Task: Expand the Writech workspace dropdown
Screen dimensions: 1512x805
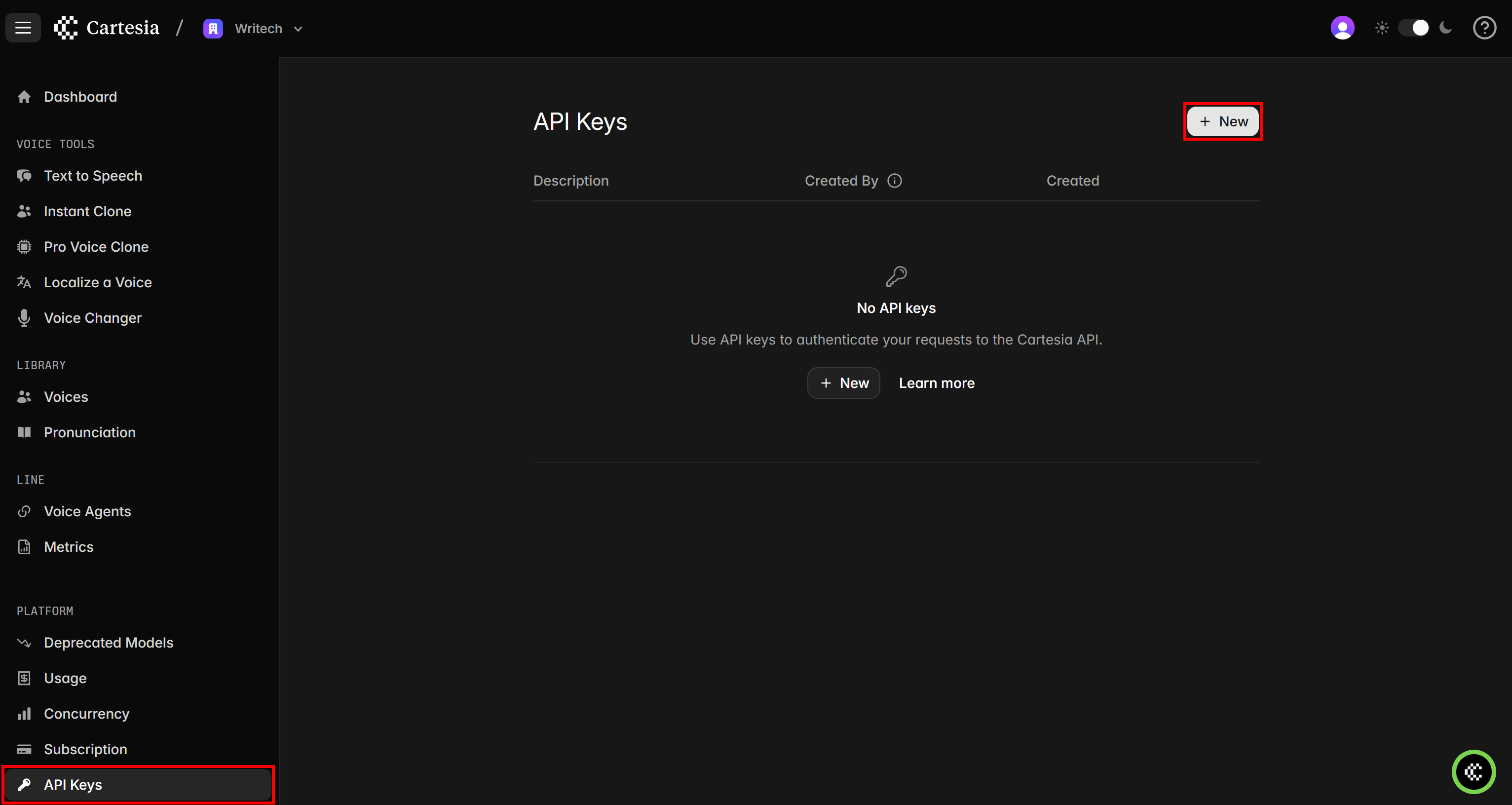Action: click(x=298, y=29)
